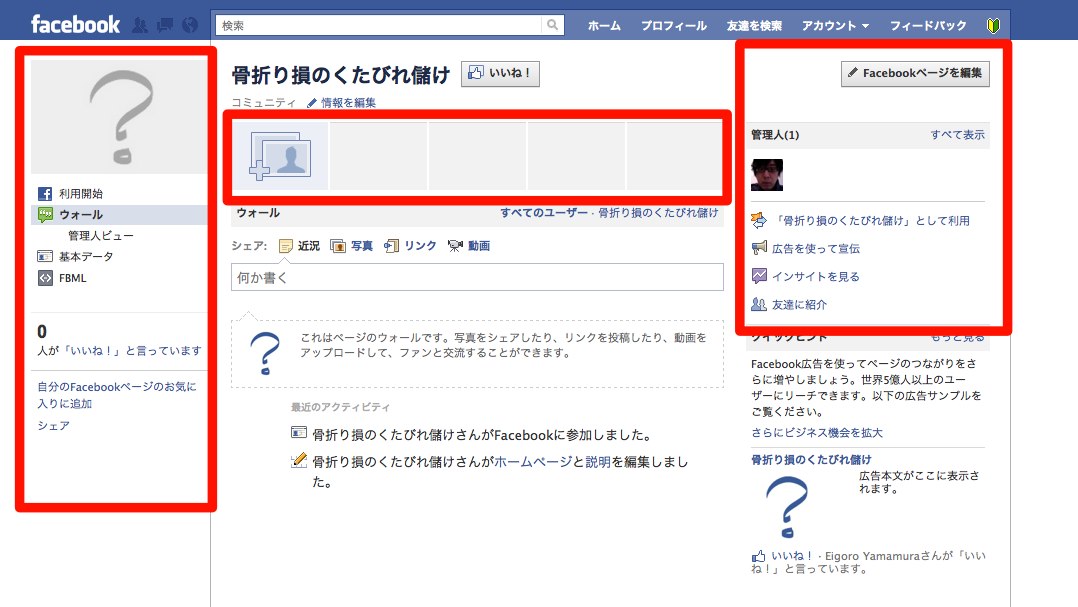Click the page title 骨折り損のくたびれ儲け

click(340, 74)
